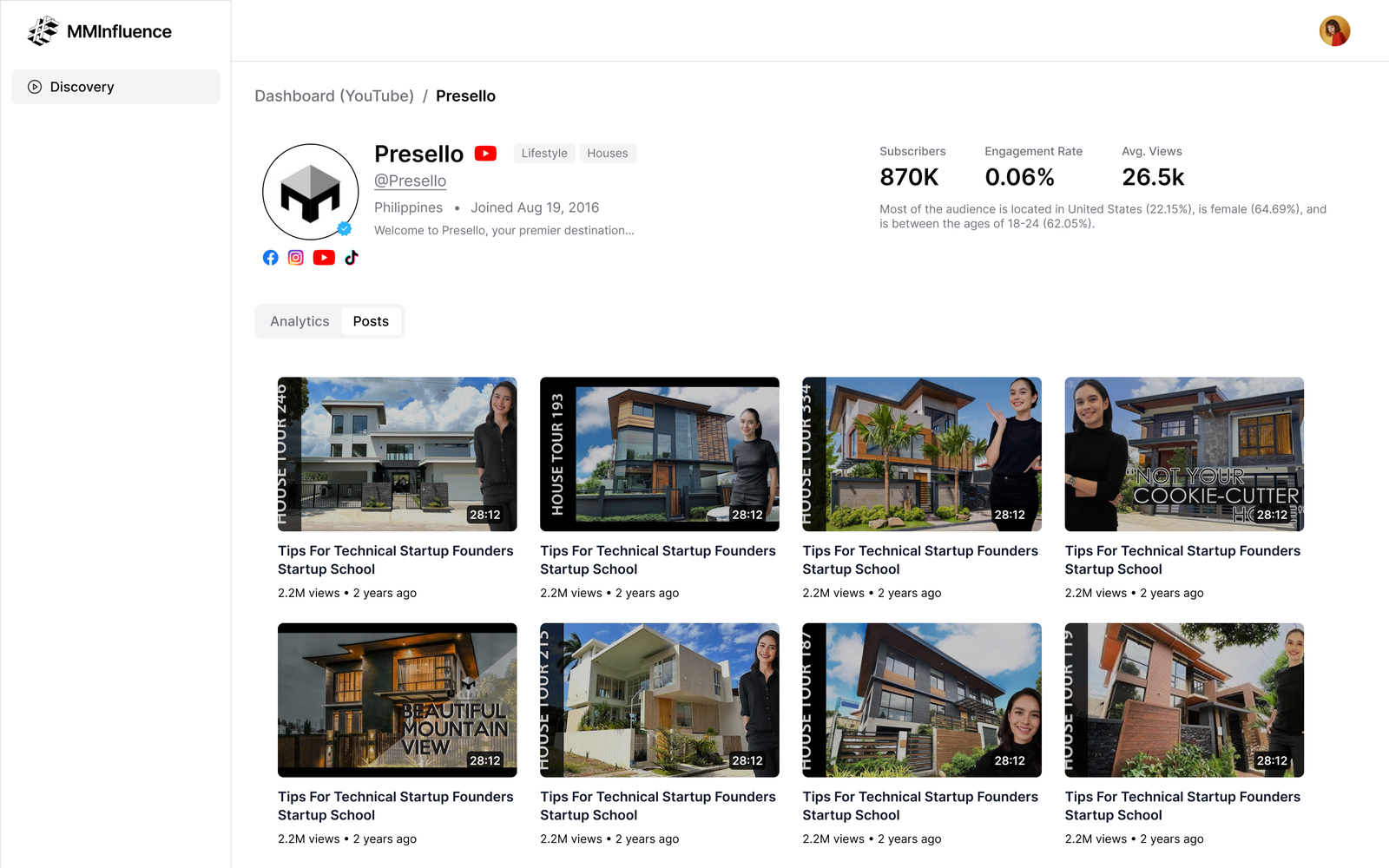The width and height of the screenshot is (1389, 868).
Task: Open the @Presello handle link
Action: point(410,181)
